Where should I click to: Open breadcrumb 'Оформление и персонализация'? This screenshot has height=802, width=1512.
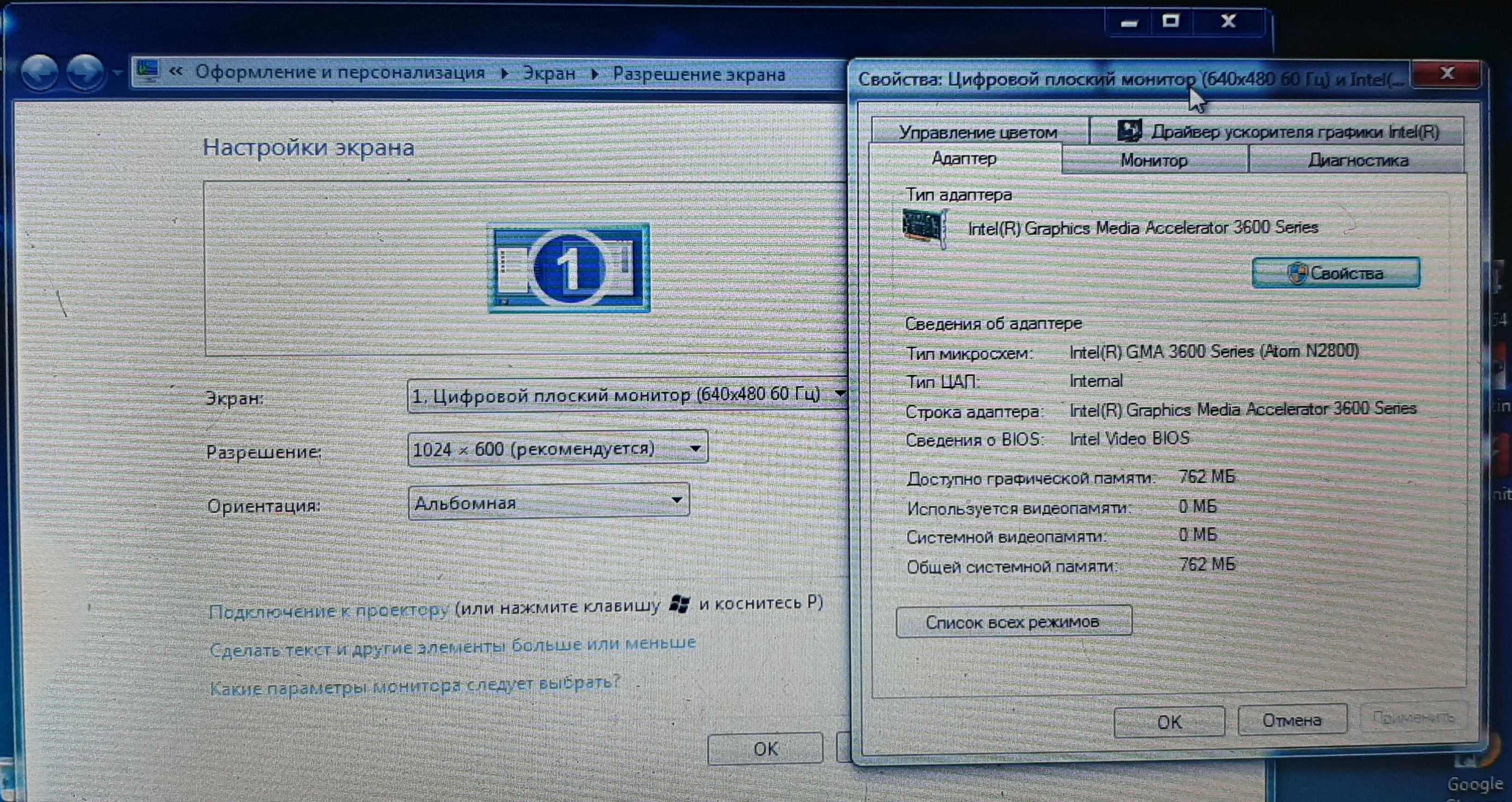[x=340, y=72]
